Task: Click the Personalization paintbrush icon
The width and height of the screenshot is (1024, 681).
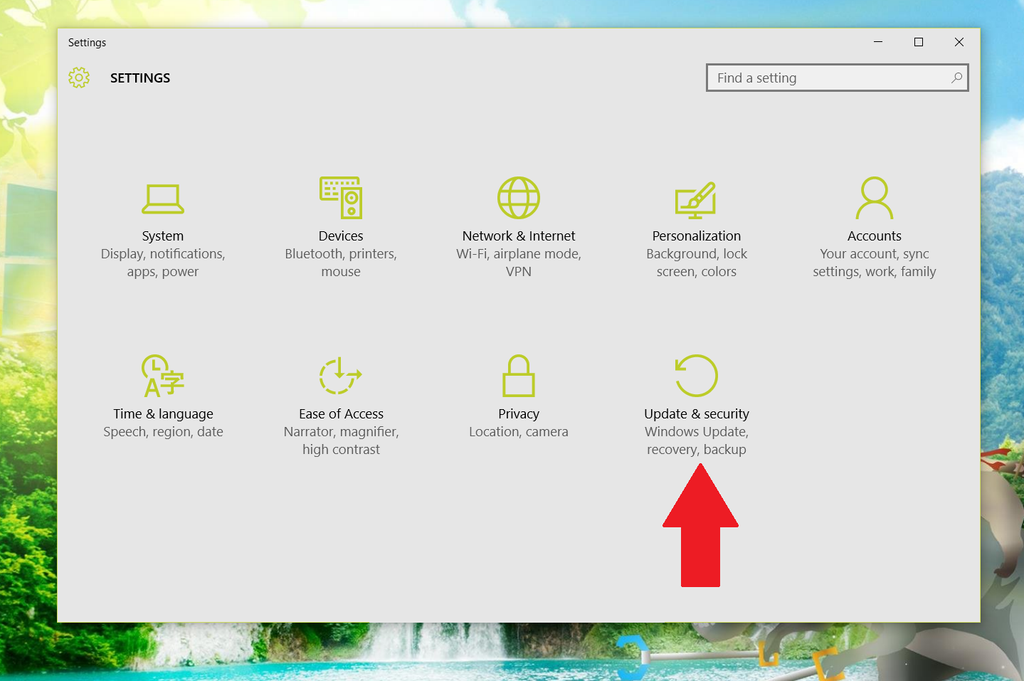Action: point(696,197)
